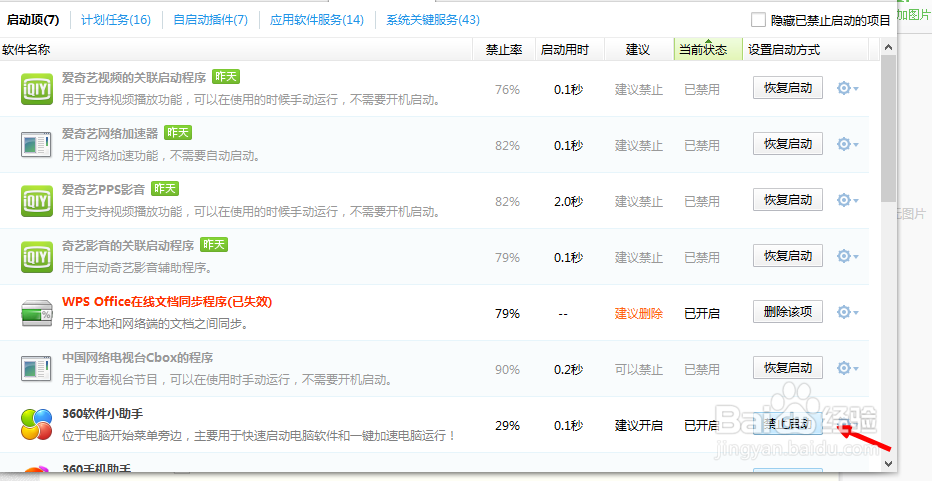Click 用于本地和网络端的文档之间同步 description
This screenshot has height=481, width=932.
point(155,324)
